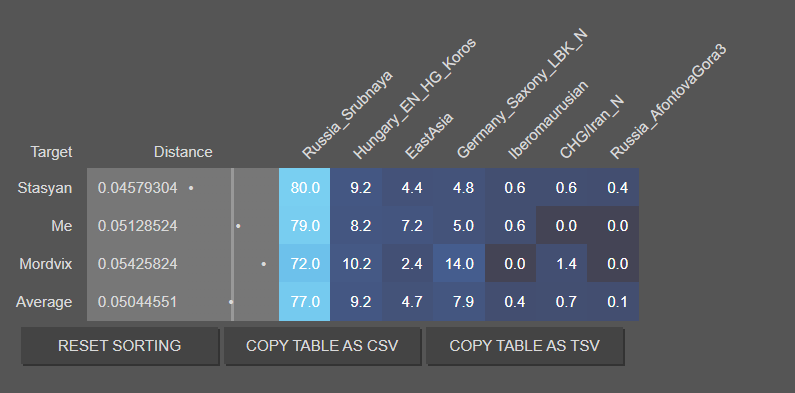This screenshot has width=795, height=393.
Task: Click the Target column header
Action: click(x=51, y=152)
